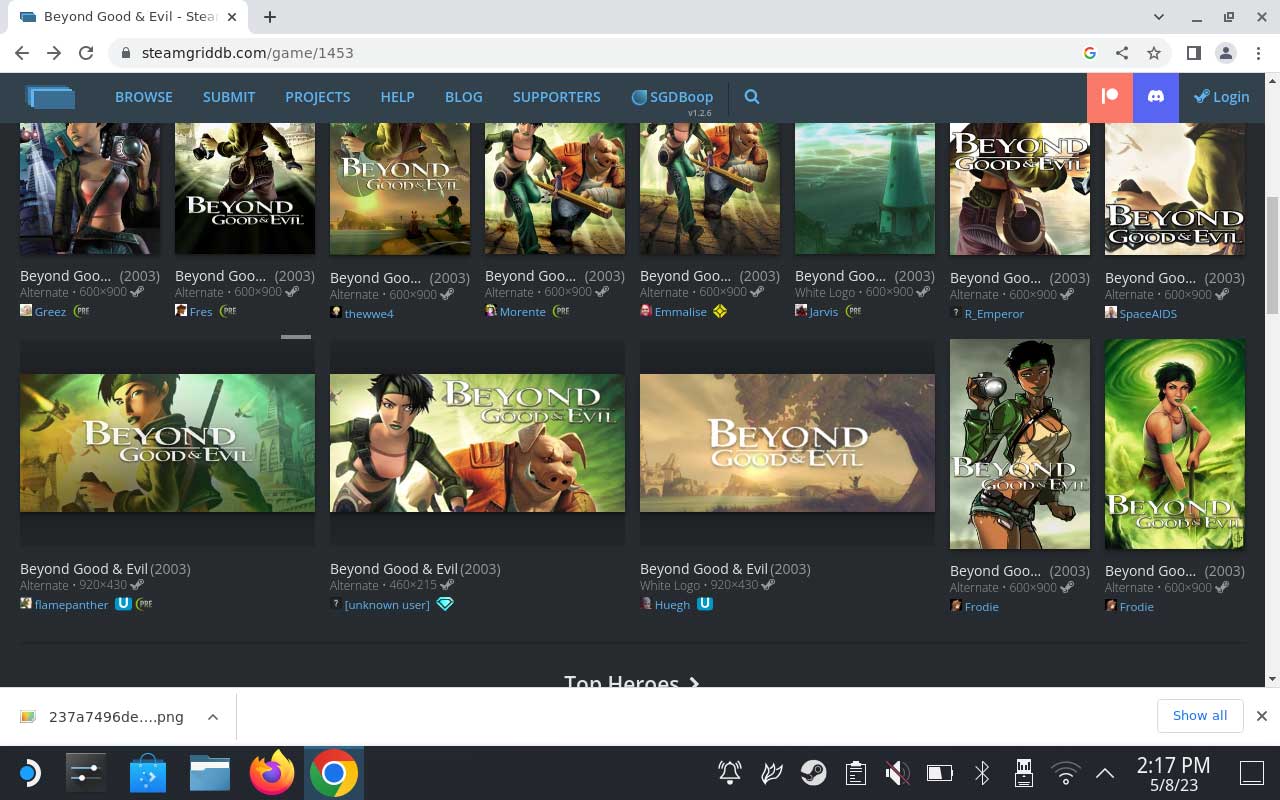Viewport: 1280px width, 800px height.
Task: Open the SteamGridDB logo home link
Action: (51, 97)
